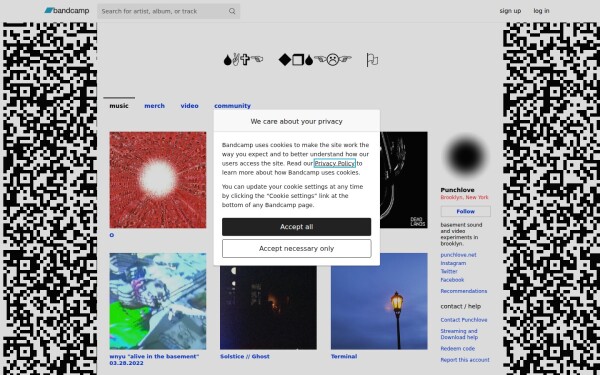
Task: Click Accept necessary only button
Action: point(297,249)
